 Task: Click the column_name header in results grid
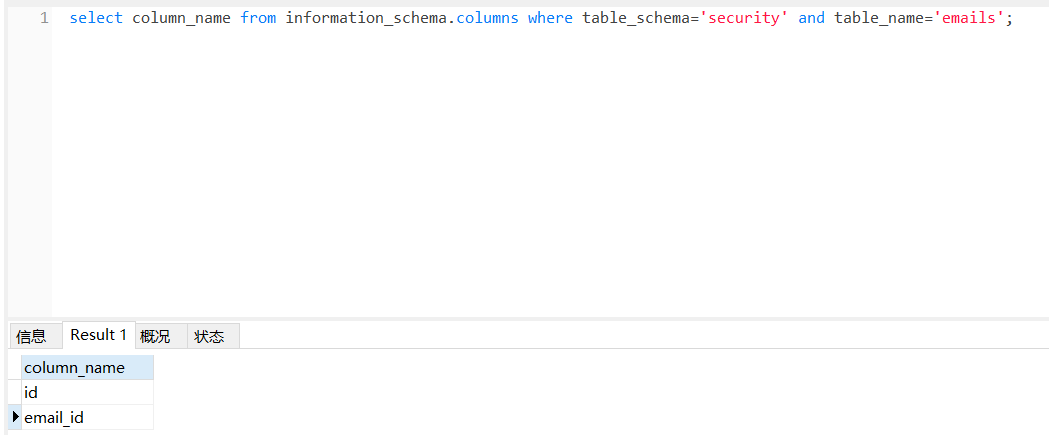[75, 368]
